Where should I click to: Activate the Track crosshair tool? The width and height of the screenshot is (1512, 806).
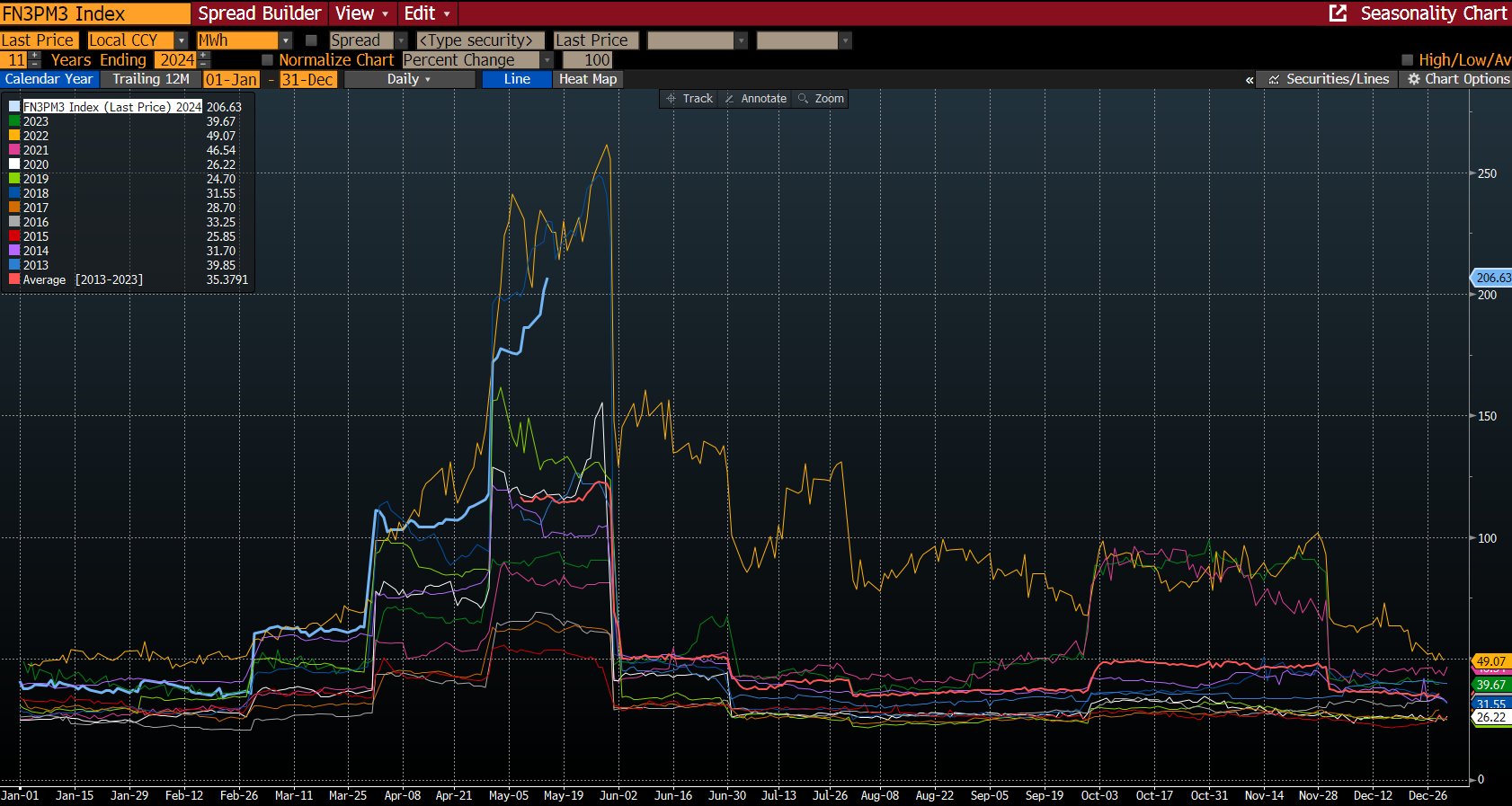coord(689,99)
